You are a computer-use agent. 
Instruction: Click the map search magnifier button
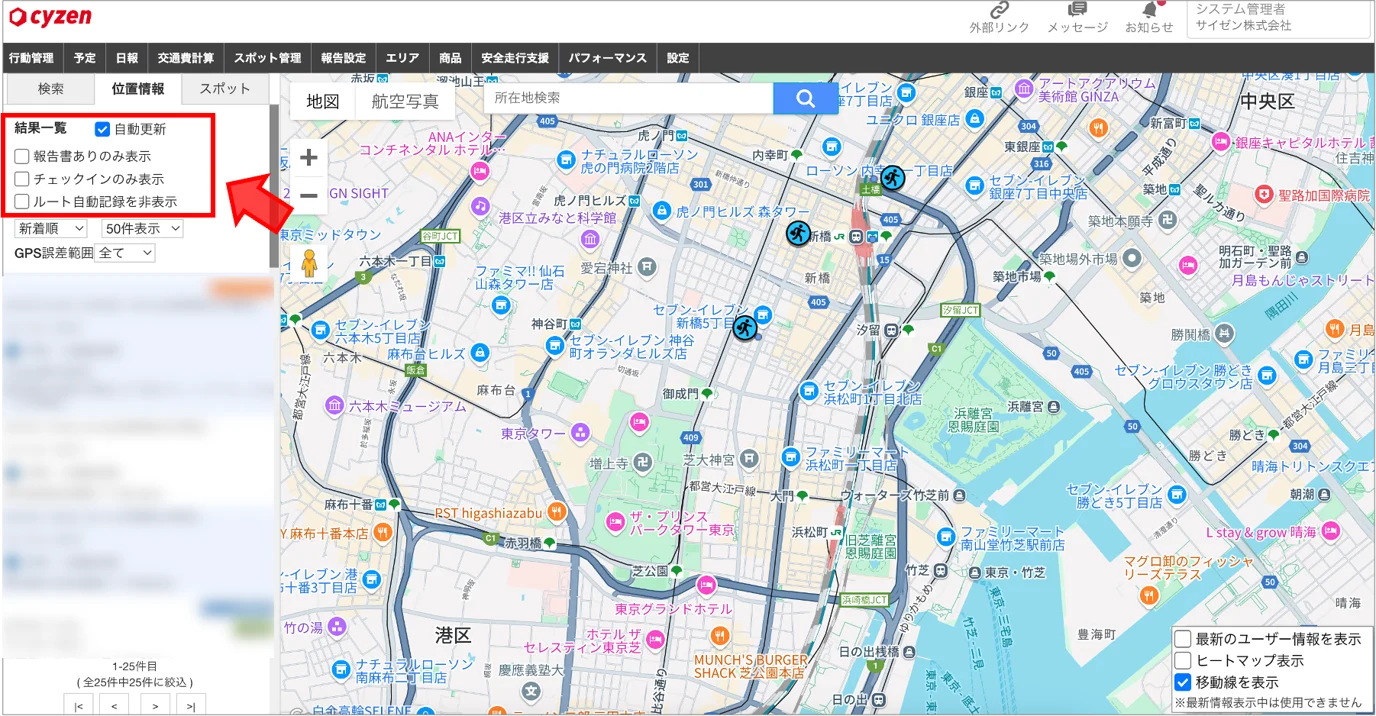pyautogui.click(x=806, y=98)
